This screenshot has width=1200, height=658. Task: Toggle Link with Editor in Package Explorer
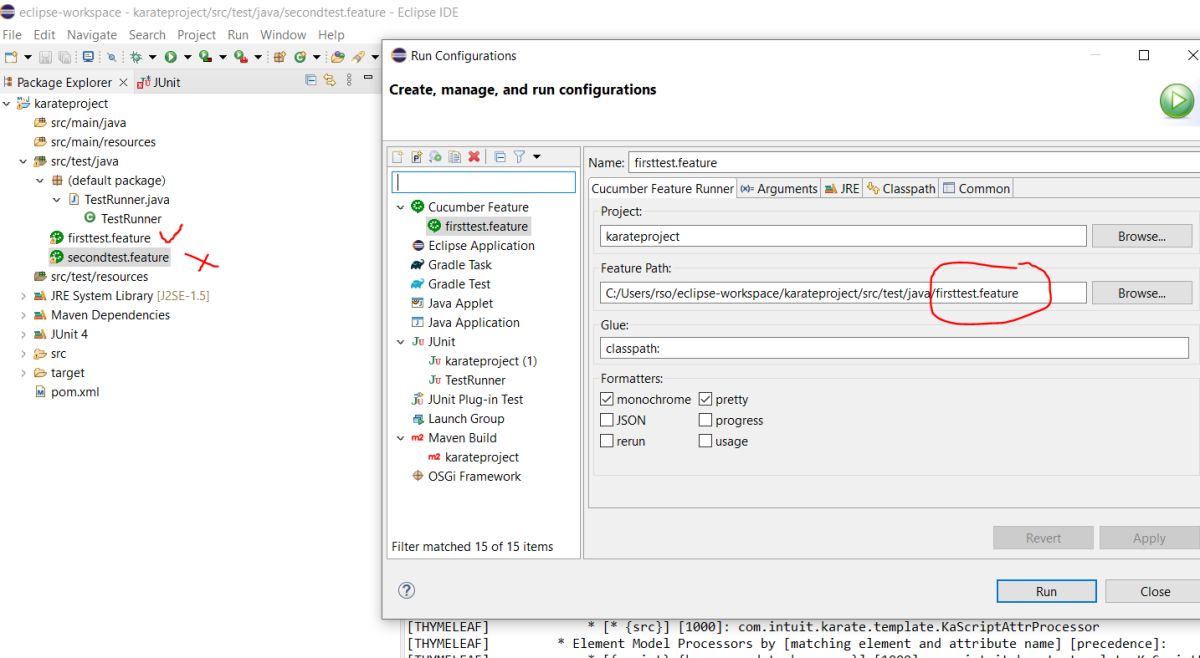(329, 80)
